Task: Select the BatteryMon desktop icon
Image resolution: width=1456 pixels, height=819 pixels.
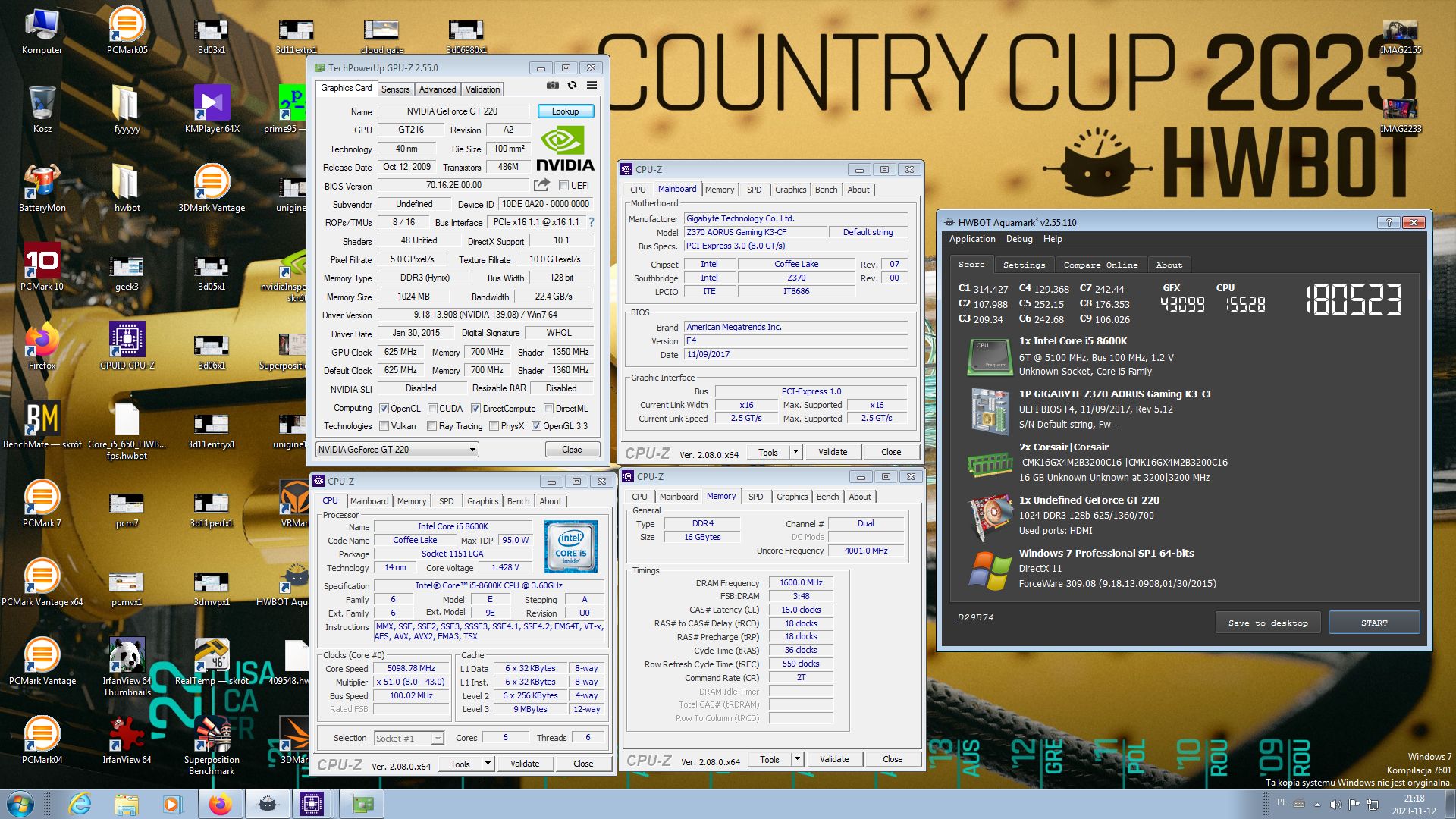Action: pyautogui.click(x=42, y=189)
